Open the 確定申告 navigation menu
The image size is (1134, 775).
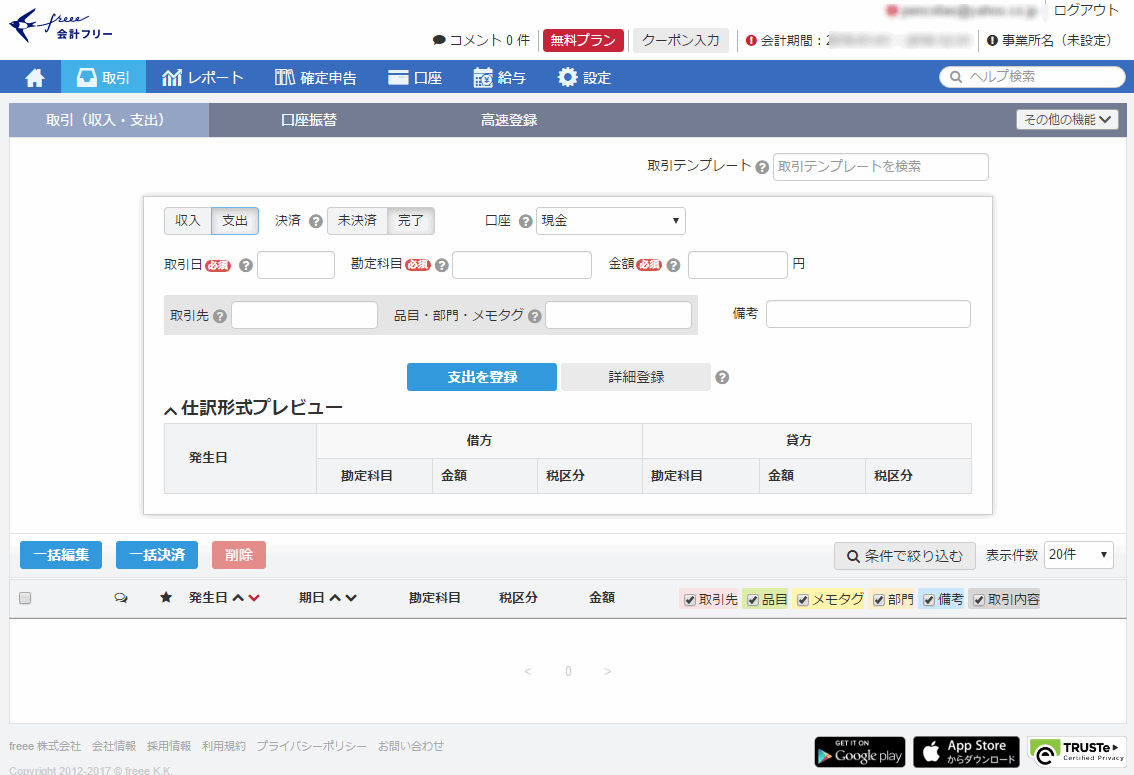[315, 77]
